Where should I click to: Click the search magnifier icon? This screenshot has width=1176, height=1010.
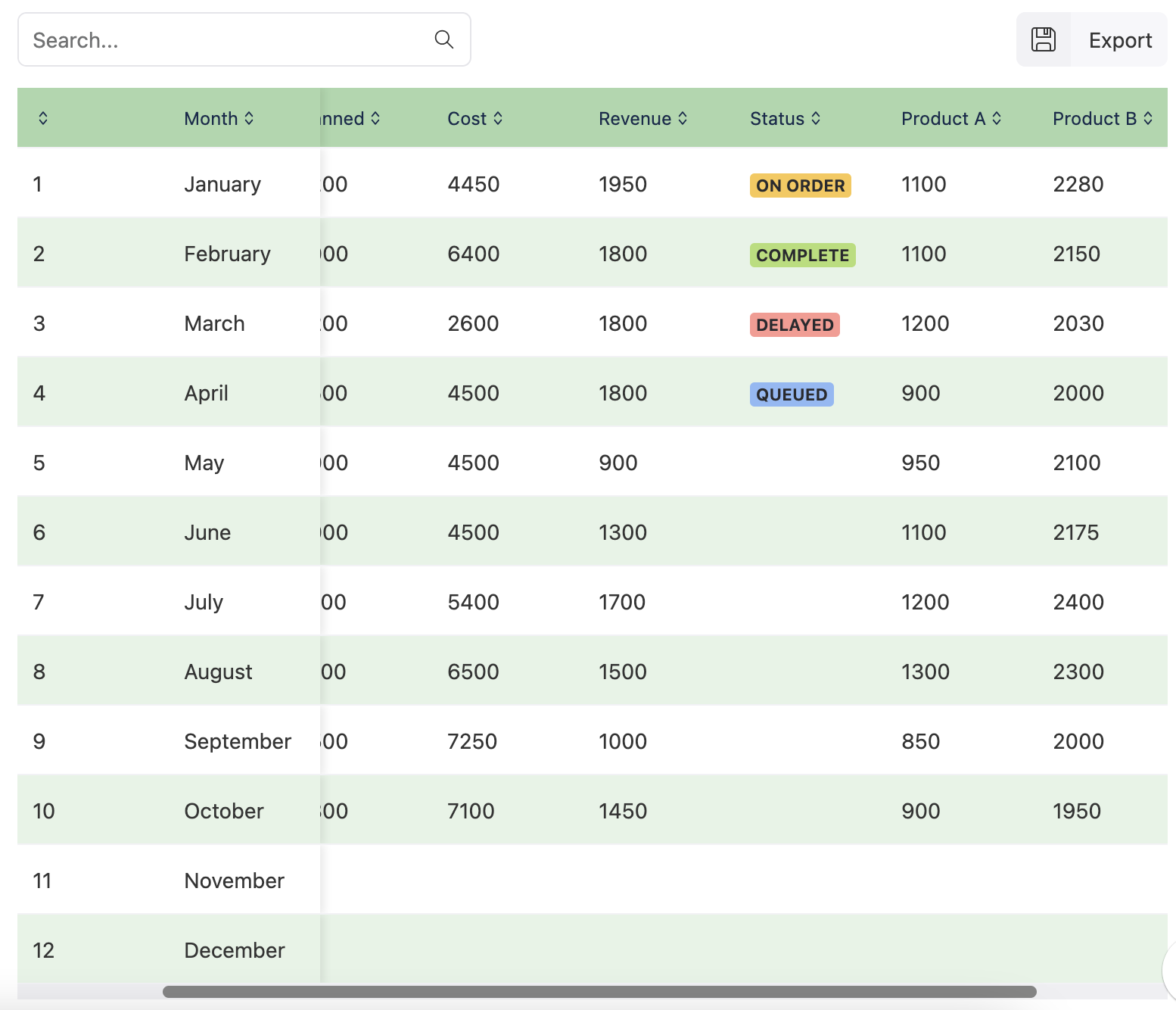point(444,39)
